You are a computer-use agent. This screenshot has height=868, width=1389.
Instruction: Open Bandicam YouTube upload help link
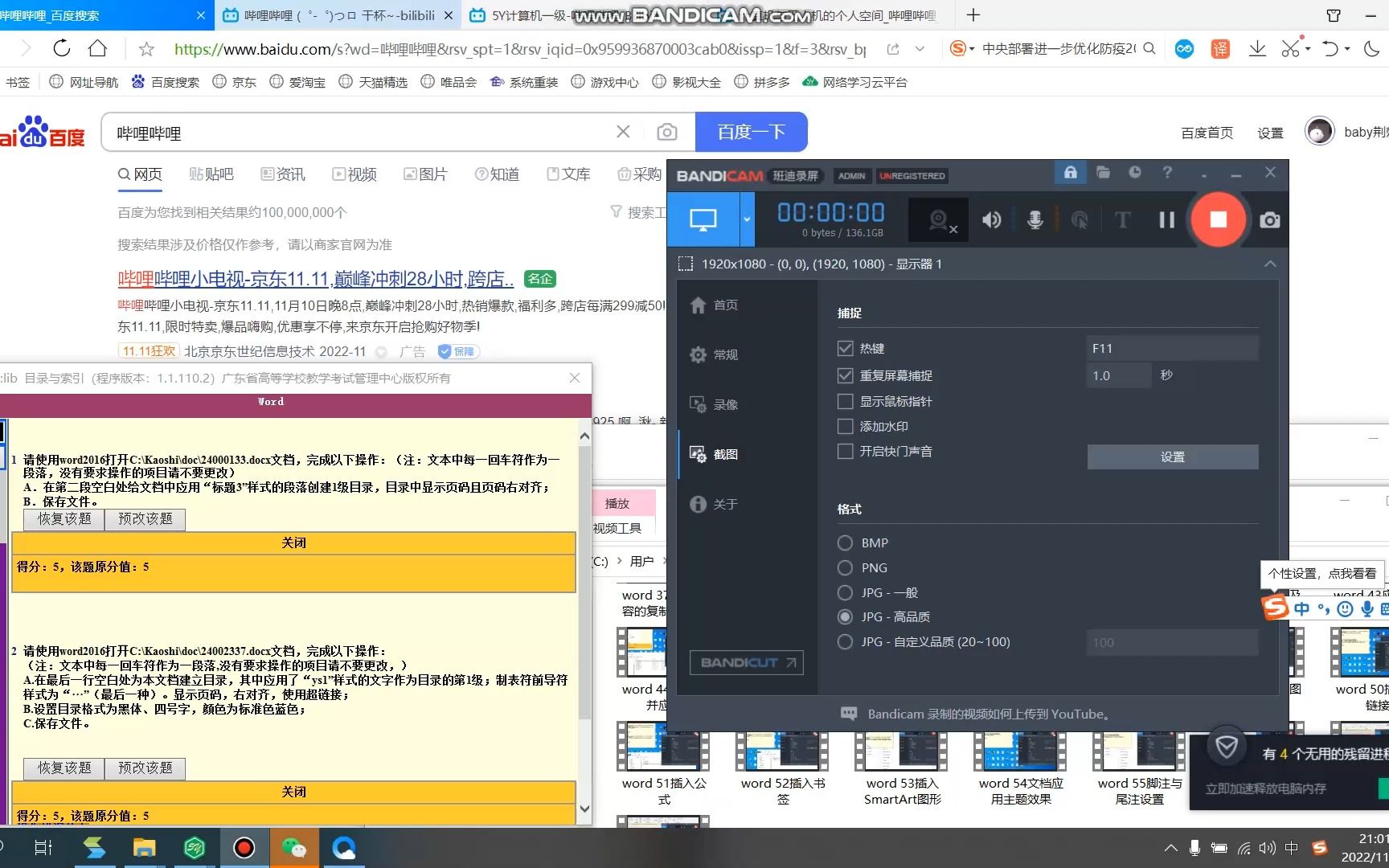(x=990, y=714)
